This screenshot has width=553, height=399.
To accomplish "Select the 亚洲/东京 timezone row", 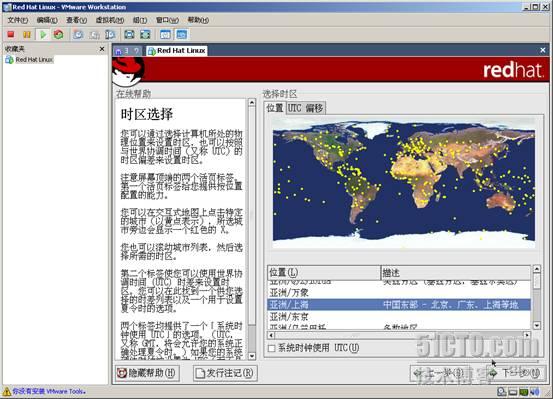I will [x=399, y=316].
